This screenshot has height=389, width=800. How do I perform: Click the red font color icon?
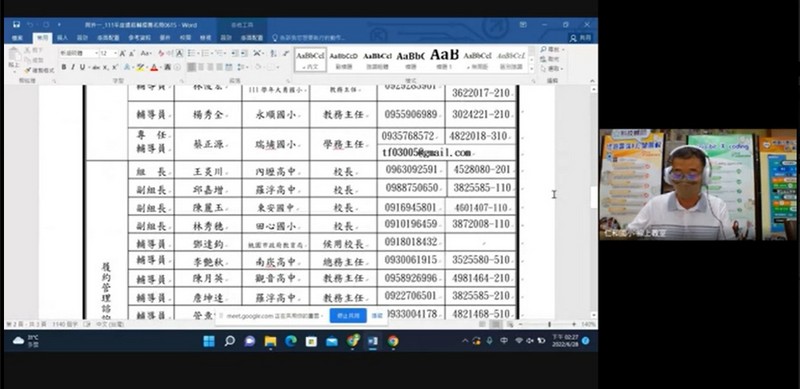click(154, 67)
